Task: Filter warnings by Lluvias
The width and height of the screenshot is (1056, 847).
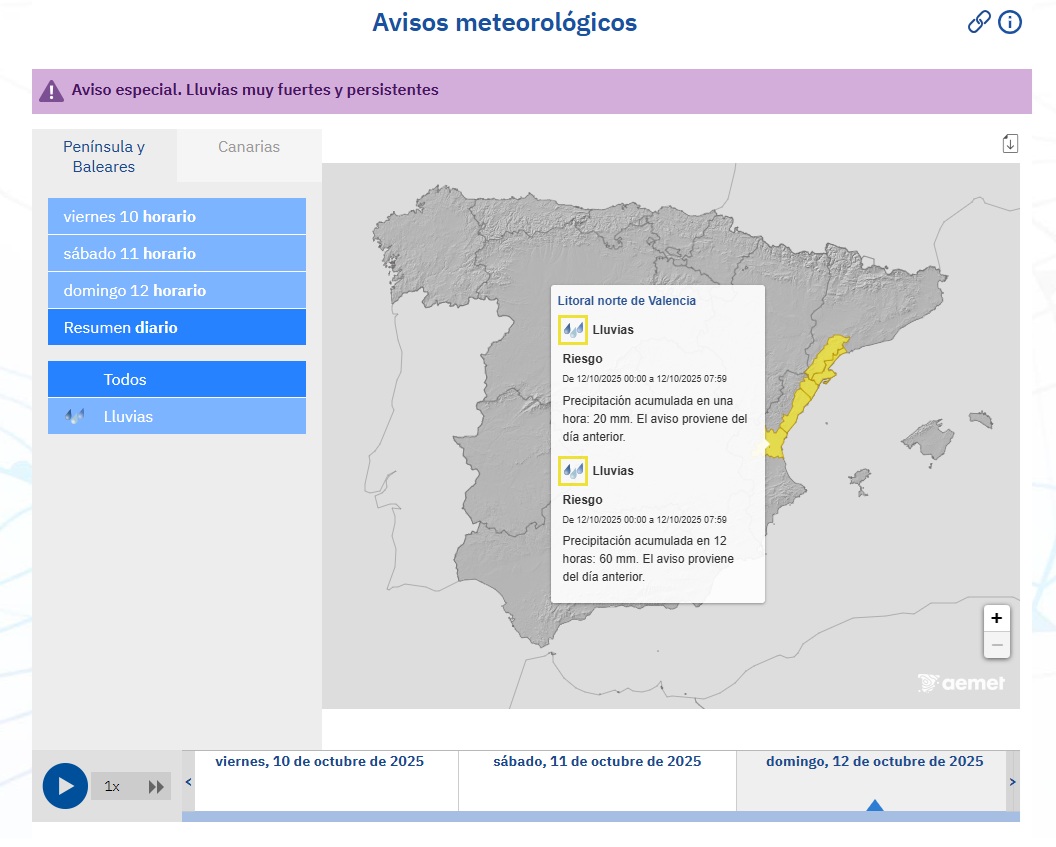Action: 177,417
